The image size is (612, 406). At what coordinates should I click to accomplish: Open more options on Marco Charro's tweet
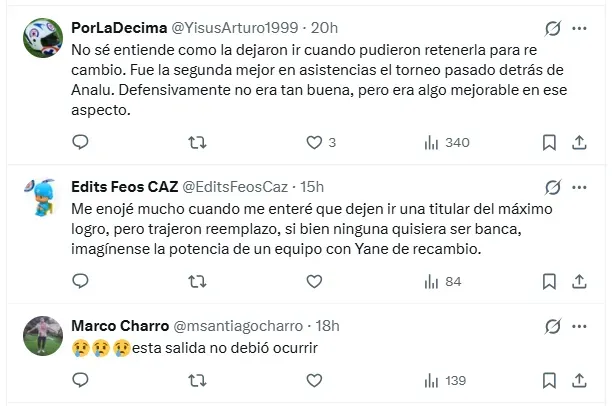pyautogui.click(x=581, y=326)
